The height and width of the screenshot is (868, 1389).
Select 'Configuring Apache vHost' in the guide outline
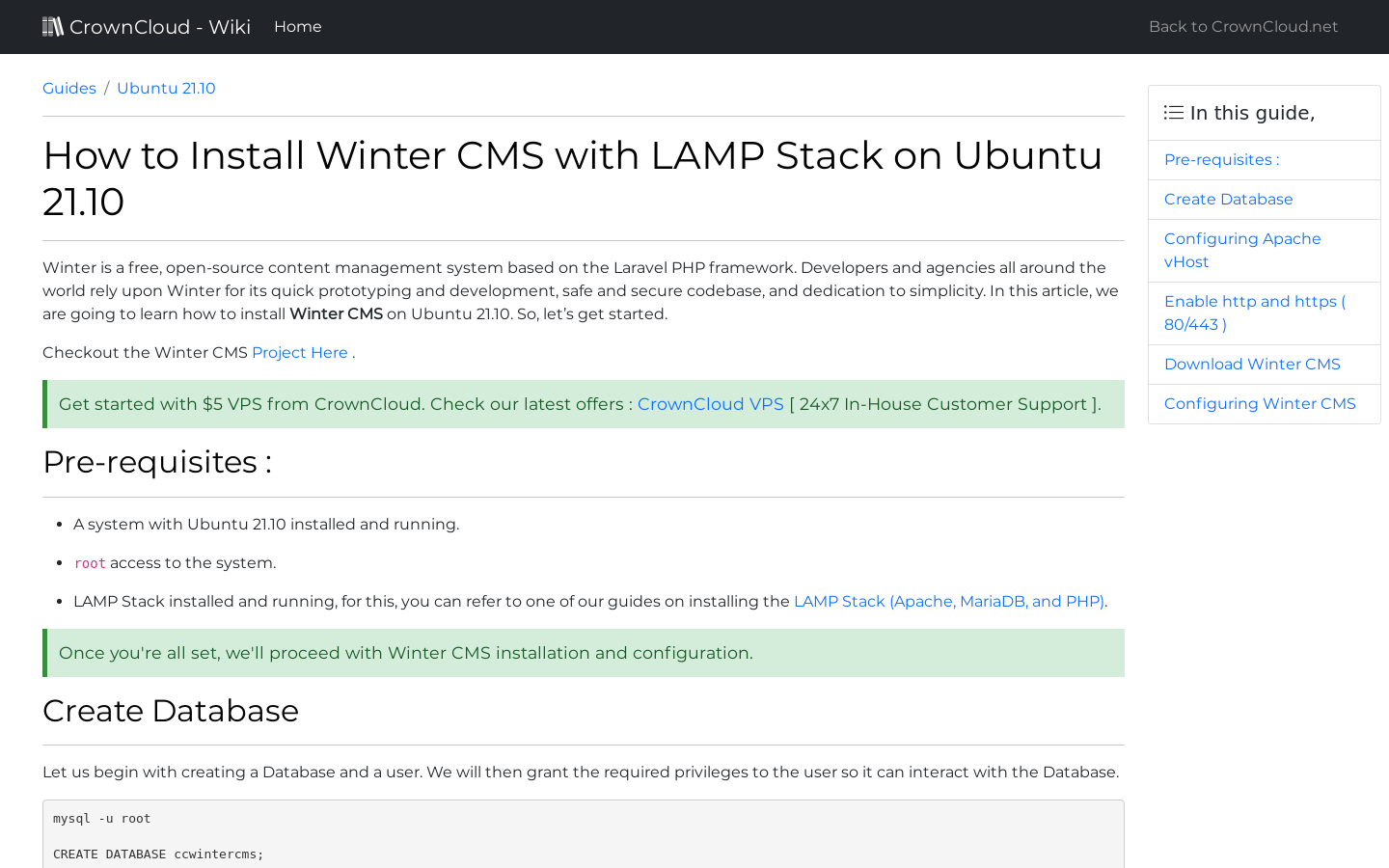1242,250
